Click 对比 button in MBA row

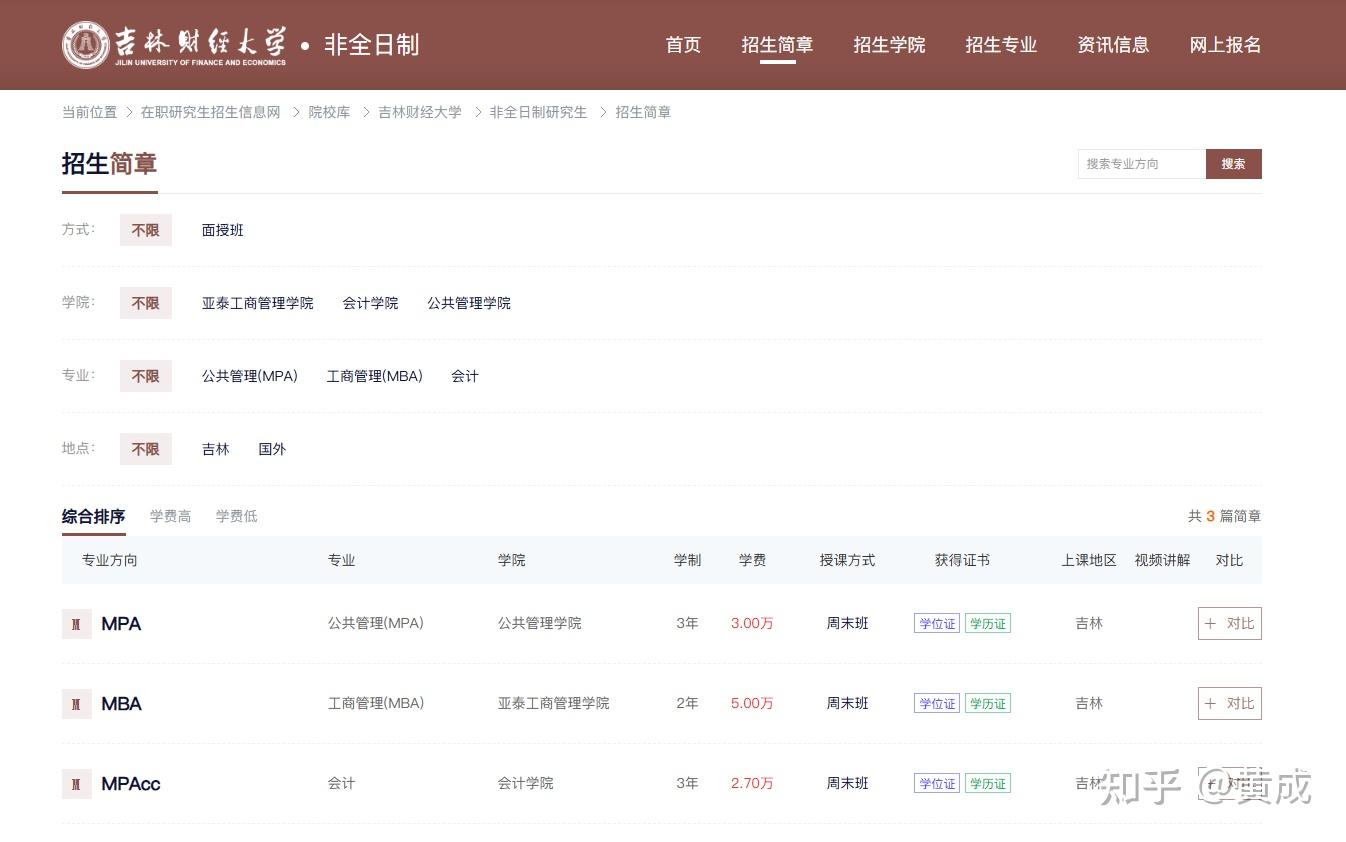(1230, 703)
